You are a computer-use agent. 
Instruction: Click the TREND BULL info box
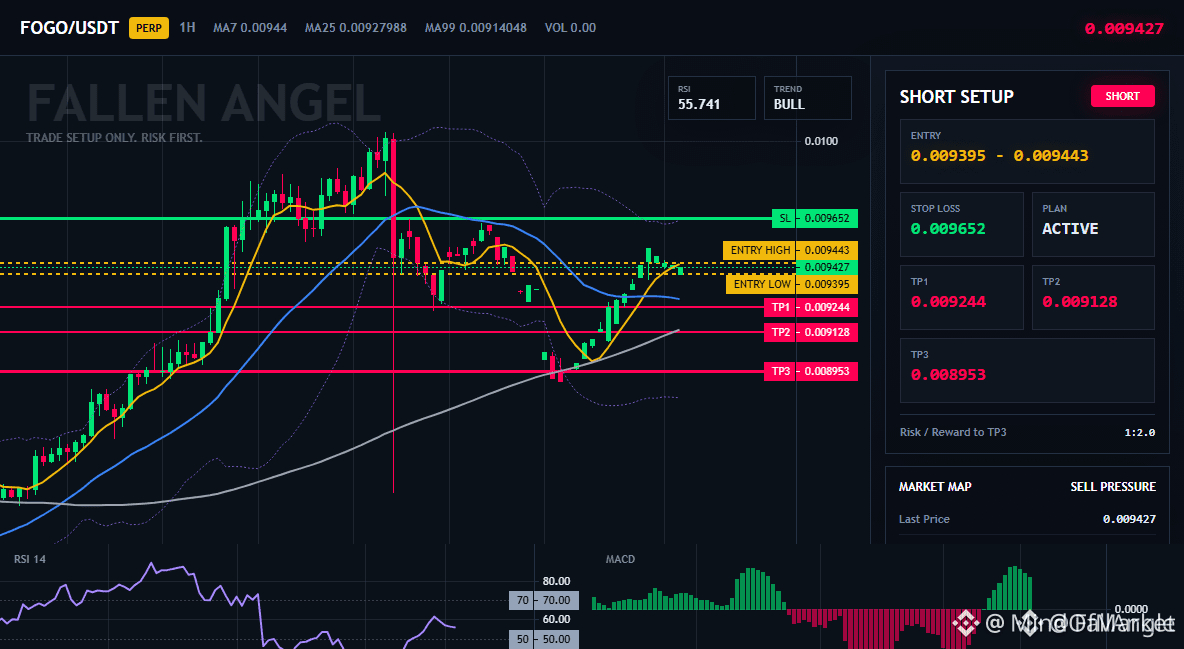tap(807, 97)
